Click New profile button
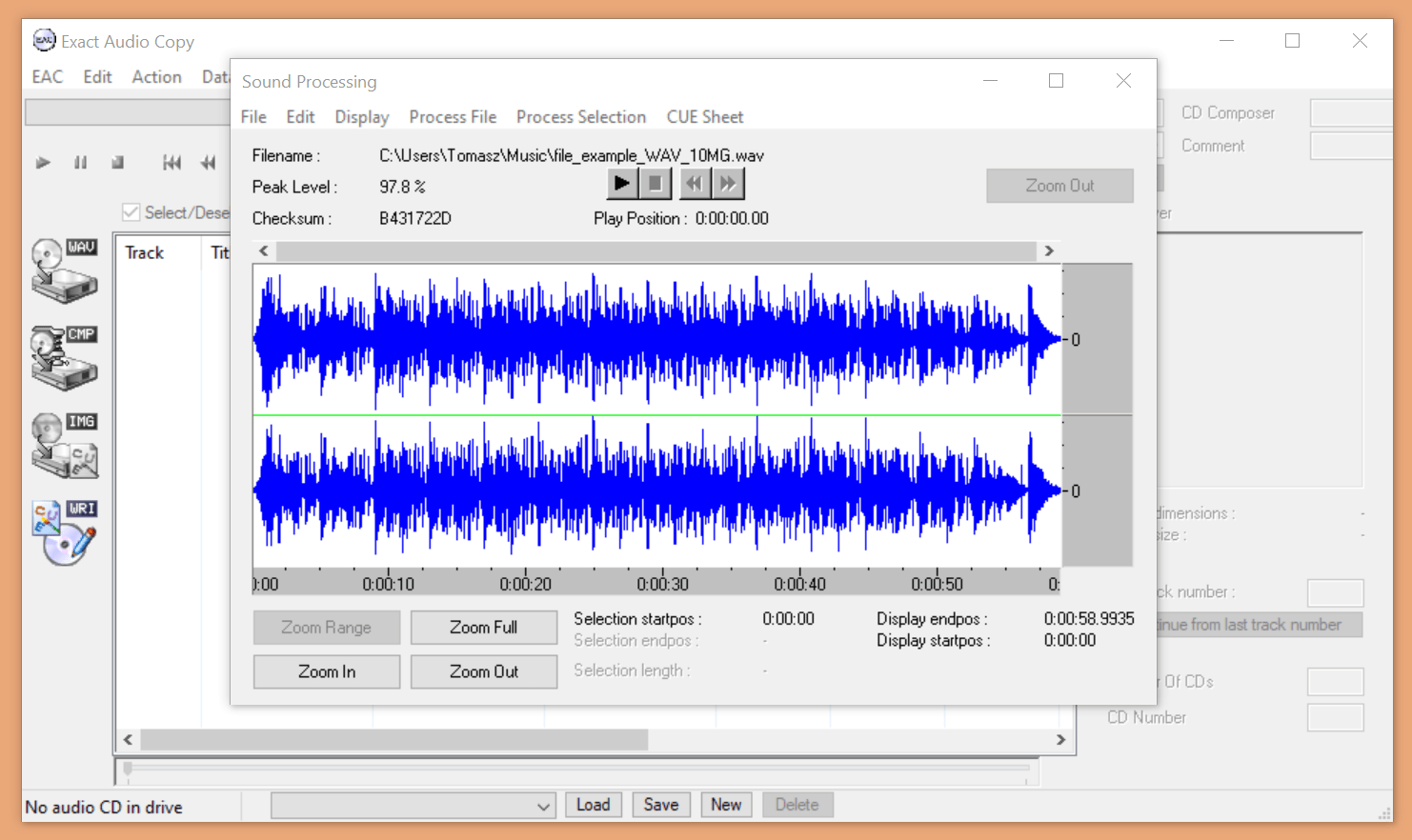This screenshot has height=840, width=1412. (726, 805)
